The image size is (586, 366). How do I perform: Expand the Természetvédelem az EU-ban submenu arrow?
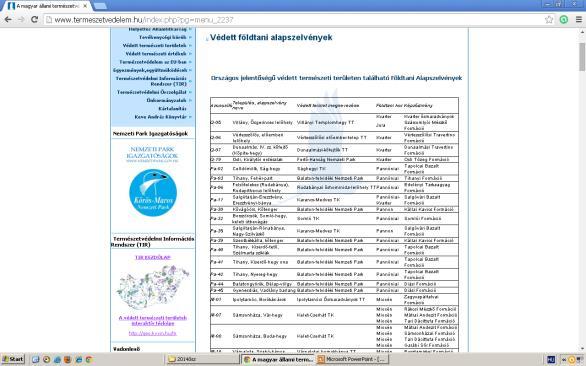(x=190, y=62)
